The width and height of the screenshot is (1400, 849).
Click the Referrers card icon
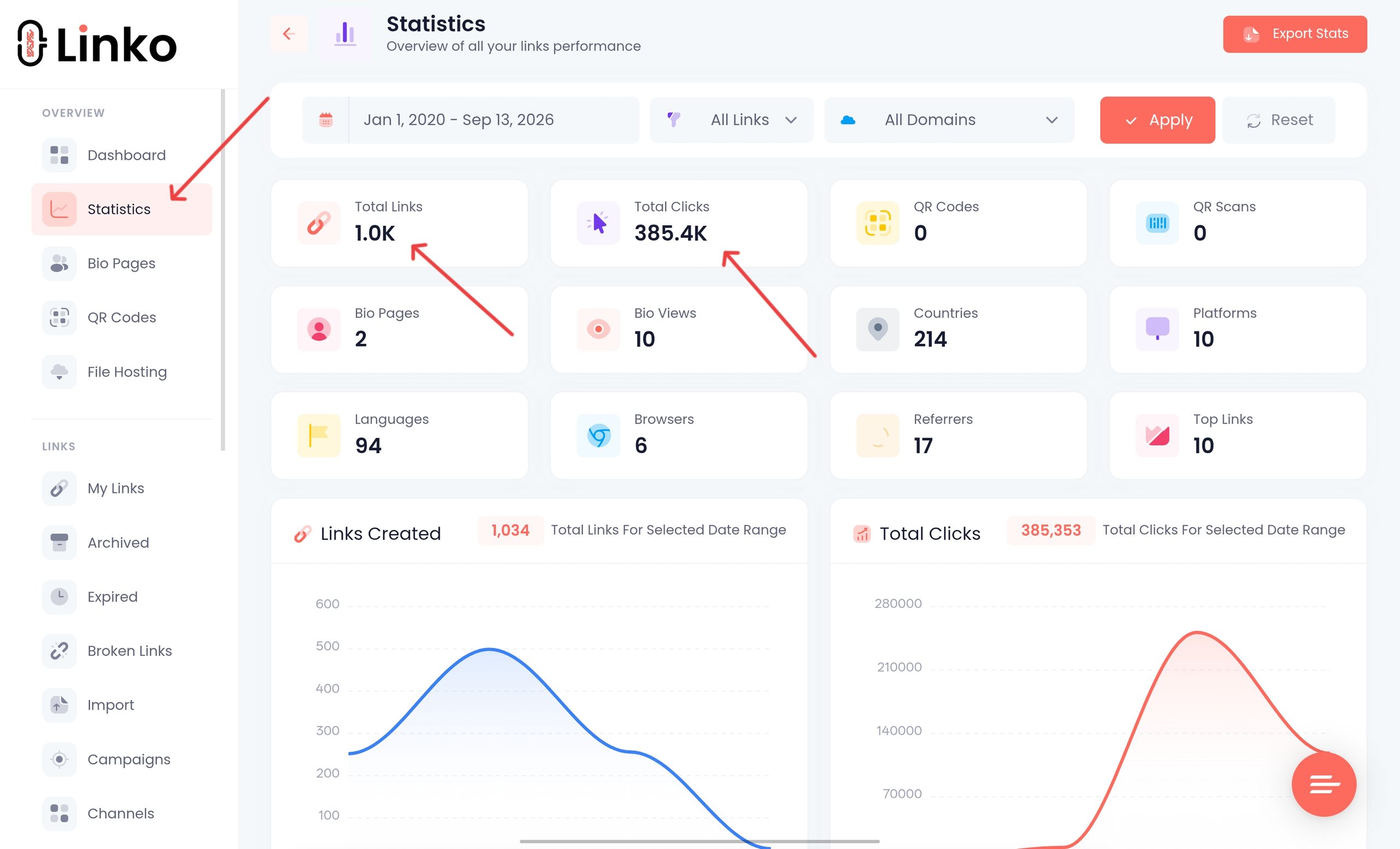pos(878,436)
